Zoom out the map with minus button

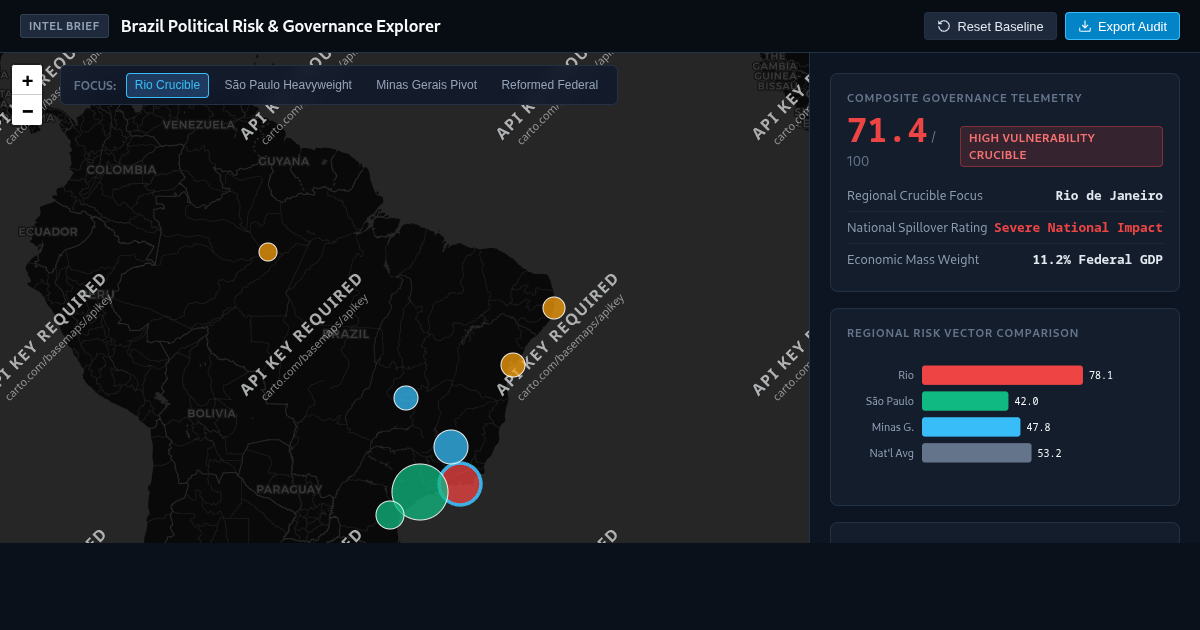click(27, 110)
